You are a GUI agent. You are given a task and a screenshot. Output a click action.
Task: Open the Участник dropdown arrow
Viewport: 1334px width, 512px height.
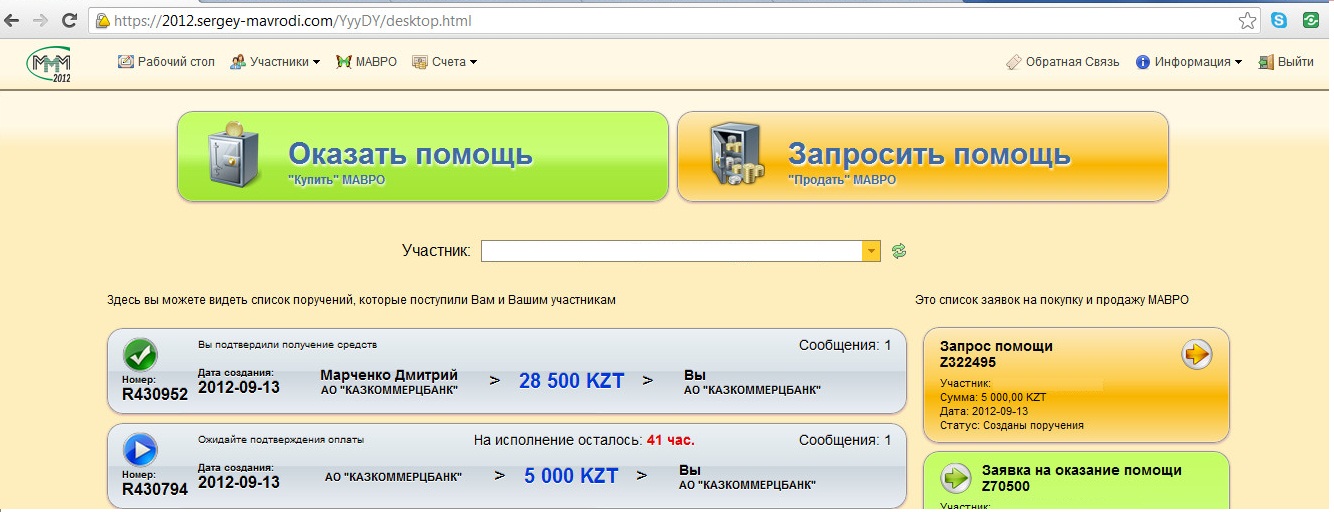(871, 251)
